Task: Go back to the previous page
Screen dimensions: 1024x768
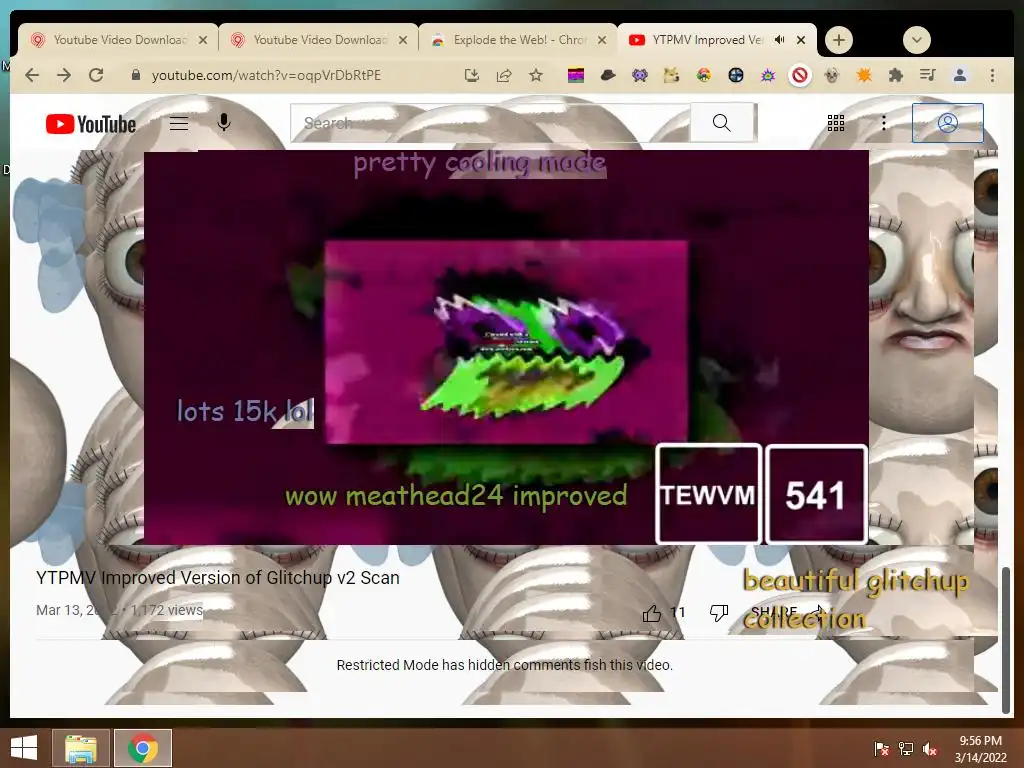Action: tap(31, 75)
